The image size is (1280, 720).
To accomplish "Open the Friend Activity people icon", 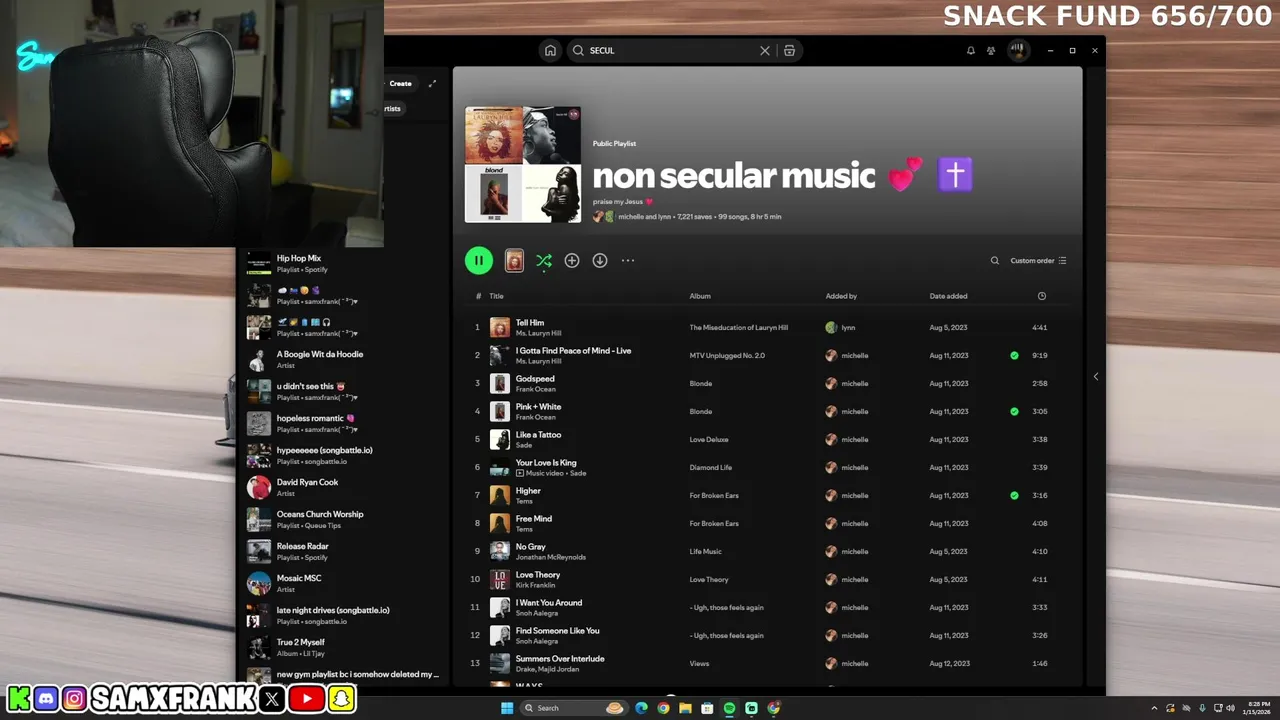I will [991, 50].
